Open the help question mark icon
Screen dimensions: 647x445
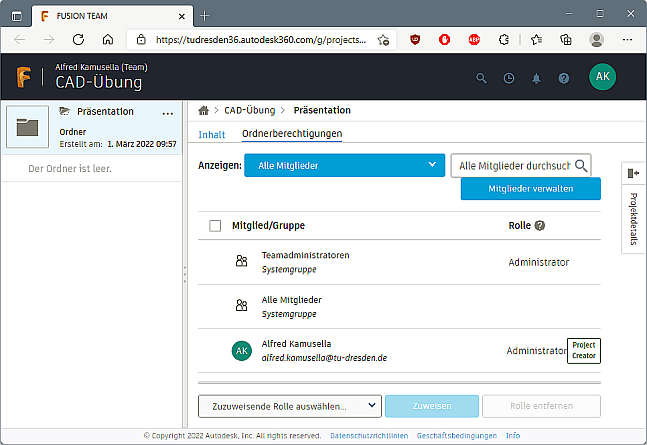pyautogui.click(x=564, y=78)
